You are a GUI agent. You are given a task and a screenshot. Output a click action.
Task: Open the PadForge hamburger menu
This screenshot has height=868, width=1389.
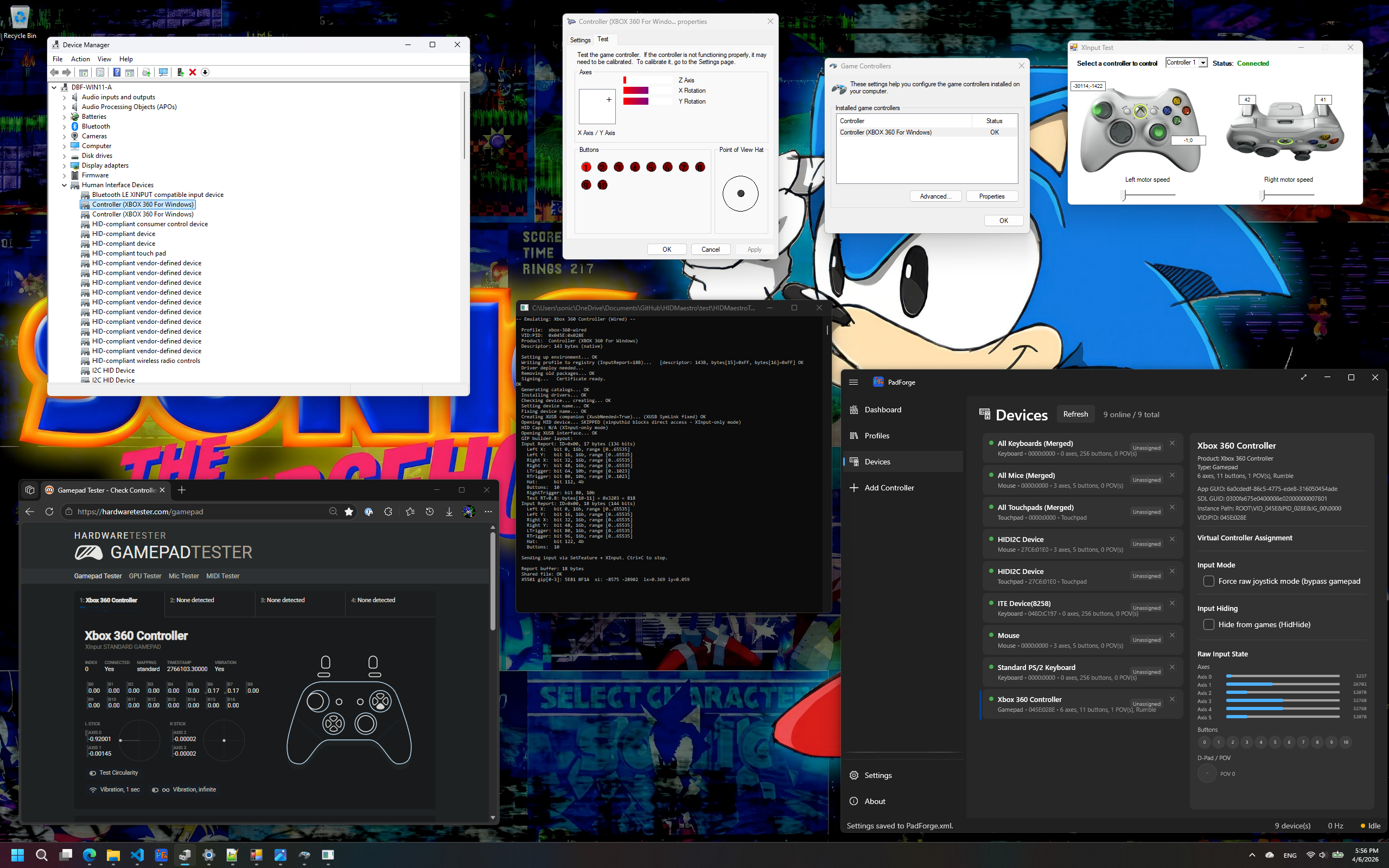click(853, 382)
